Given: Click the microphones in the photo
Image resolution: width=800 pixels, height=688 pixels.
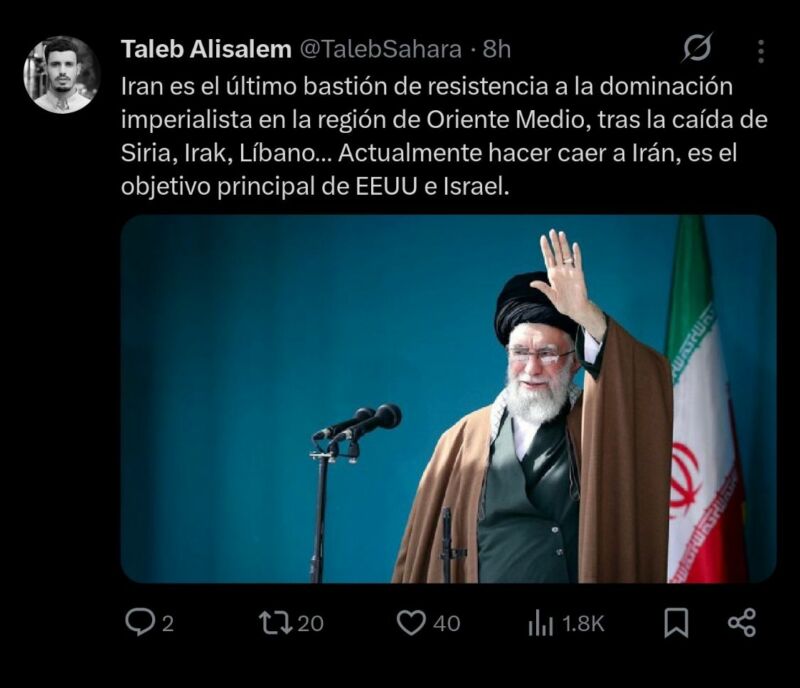Looking at the screenshot, I should (x=357, y=424).
